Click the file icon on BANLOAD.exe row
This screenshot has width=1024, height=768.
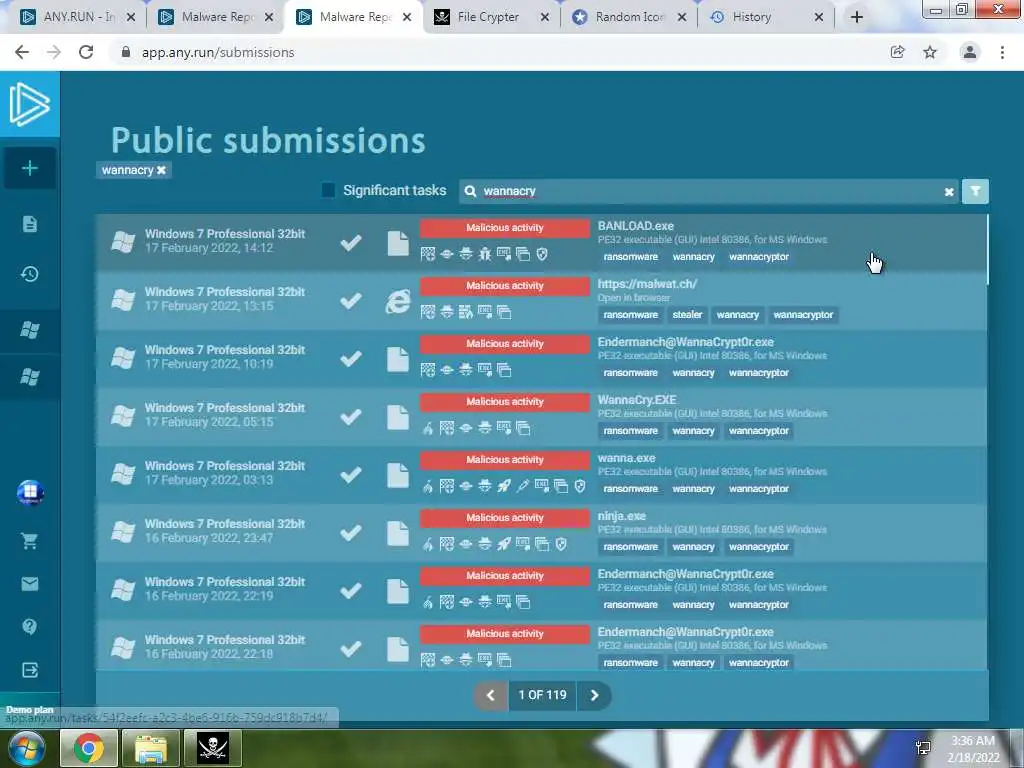click(398, 243)
